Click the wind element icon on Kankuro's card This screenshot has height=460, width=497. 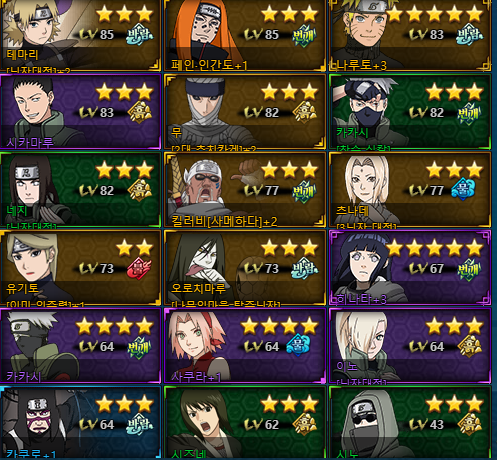(x=140, y=425)
